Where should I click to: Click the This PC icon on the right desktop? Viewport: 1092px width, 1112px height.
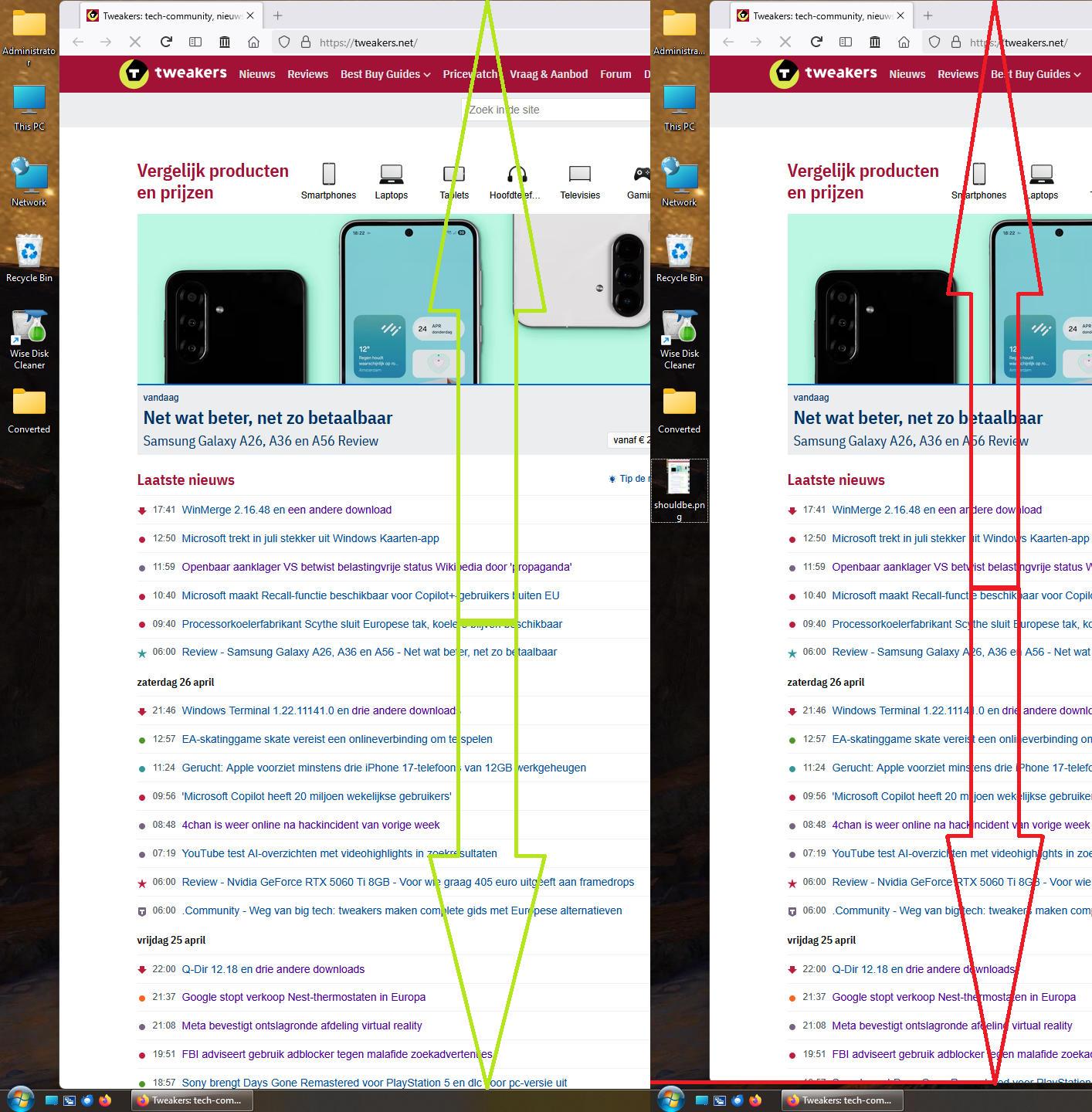tap(680, 107)
